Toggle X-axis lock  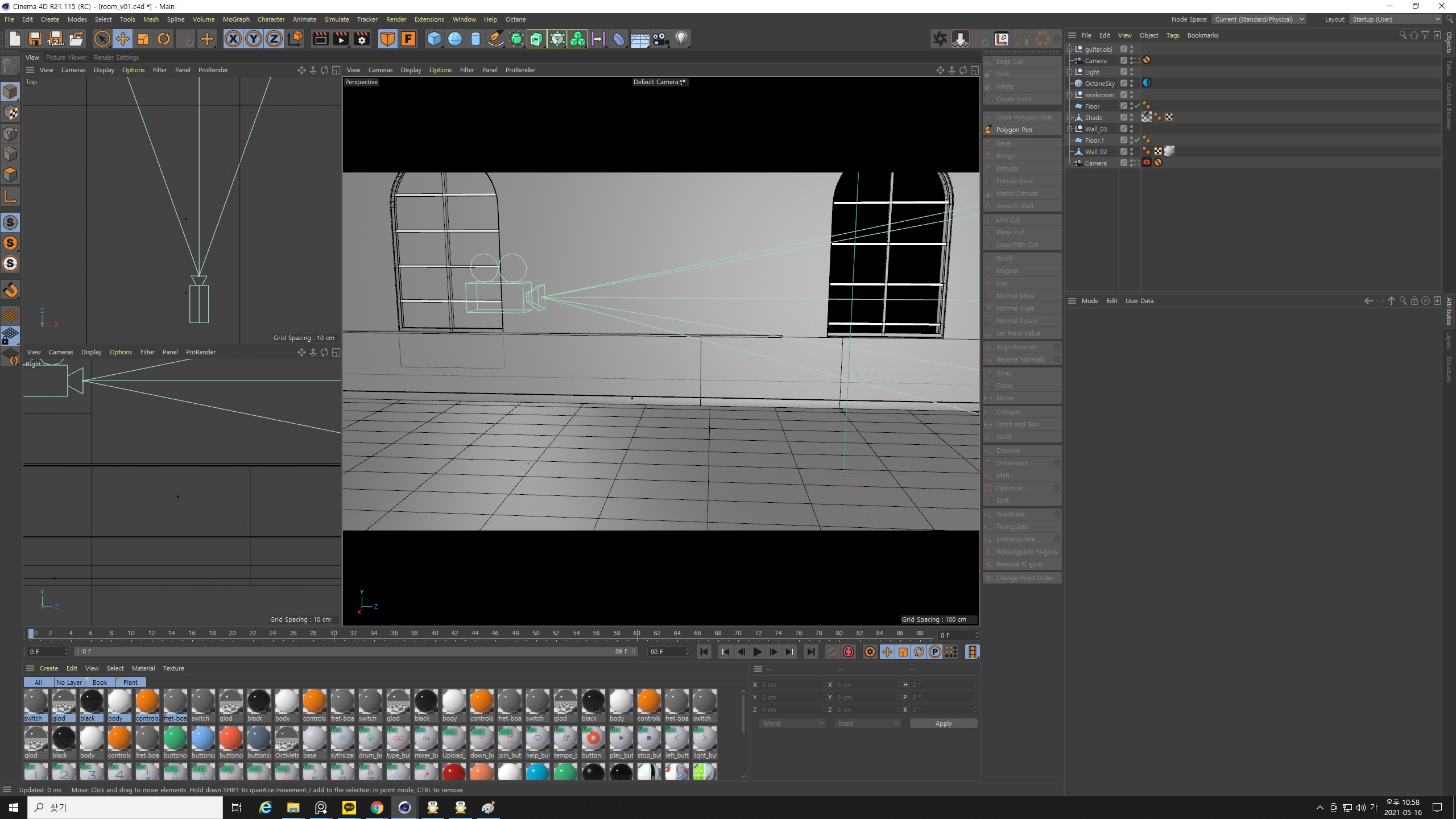coord(233,39)
